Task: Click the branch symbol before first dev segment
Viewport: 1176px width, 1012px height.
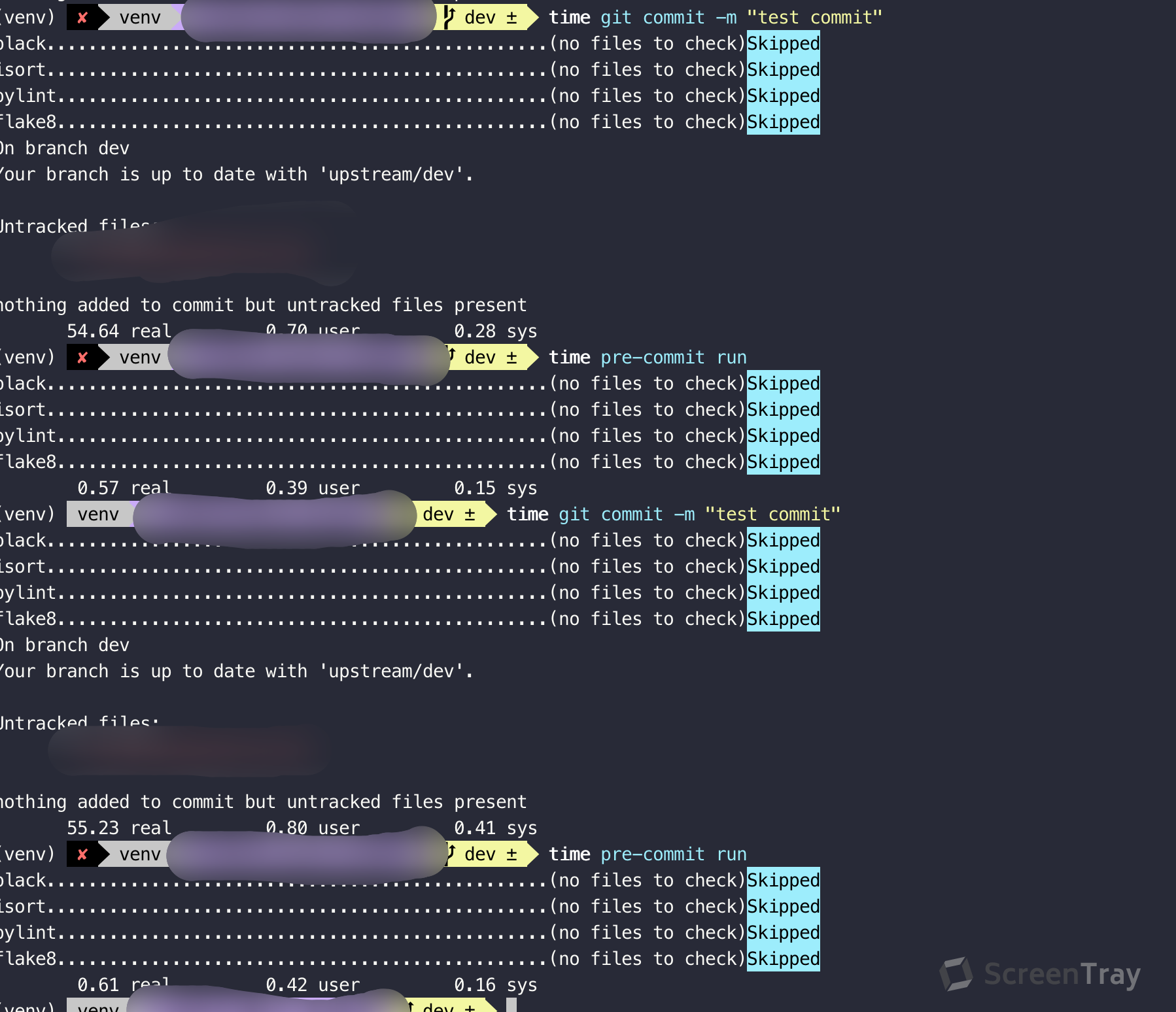Action: [448, 16]
